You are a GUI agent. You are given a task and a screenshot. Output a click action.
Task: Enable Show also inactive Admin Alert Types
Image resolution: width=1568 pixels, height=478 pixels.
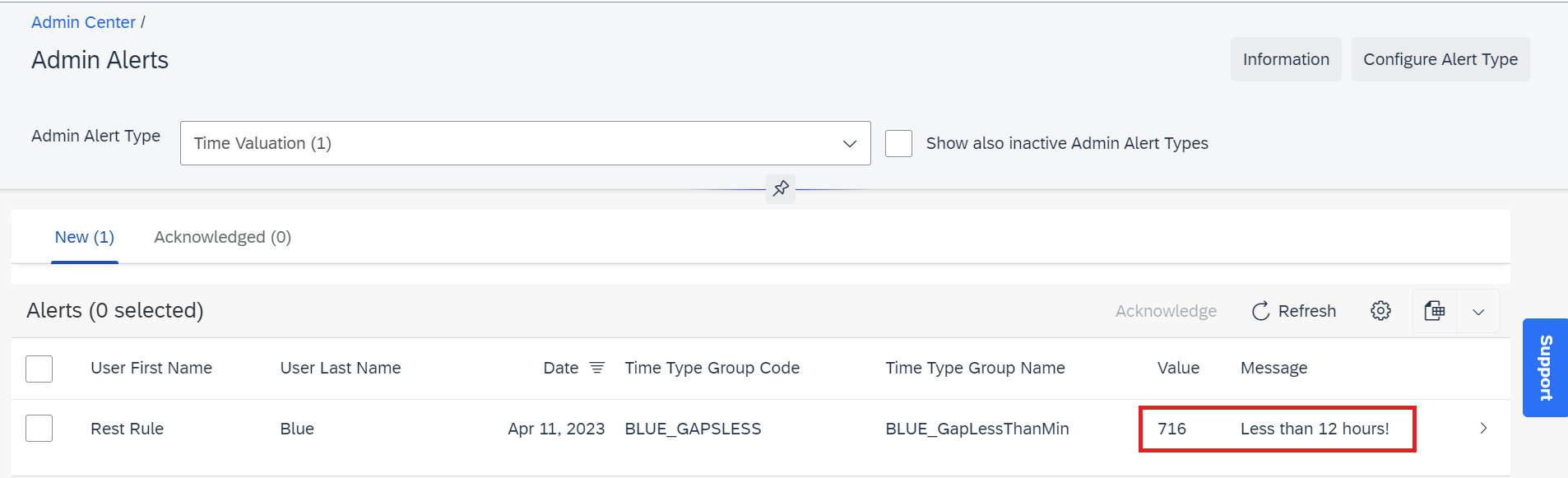pyautogui.click(x=898, y=143)
